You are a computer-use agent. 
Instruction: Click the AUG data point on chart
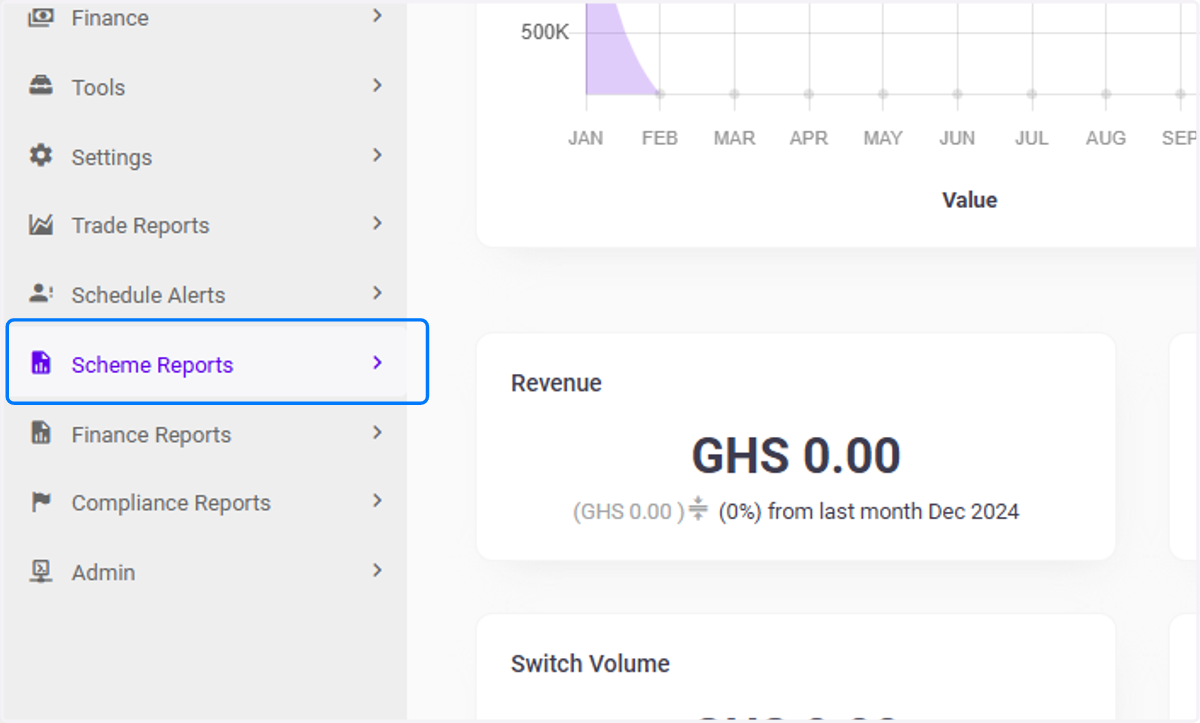click(x=1106, y=94)
